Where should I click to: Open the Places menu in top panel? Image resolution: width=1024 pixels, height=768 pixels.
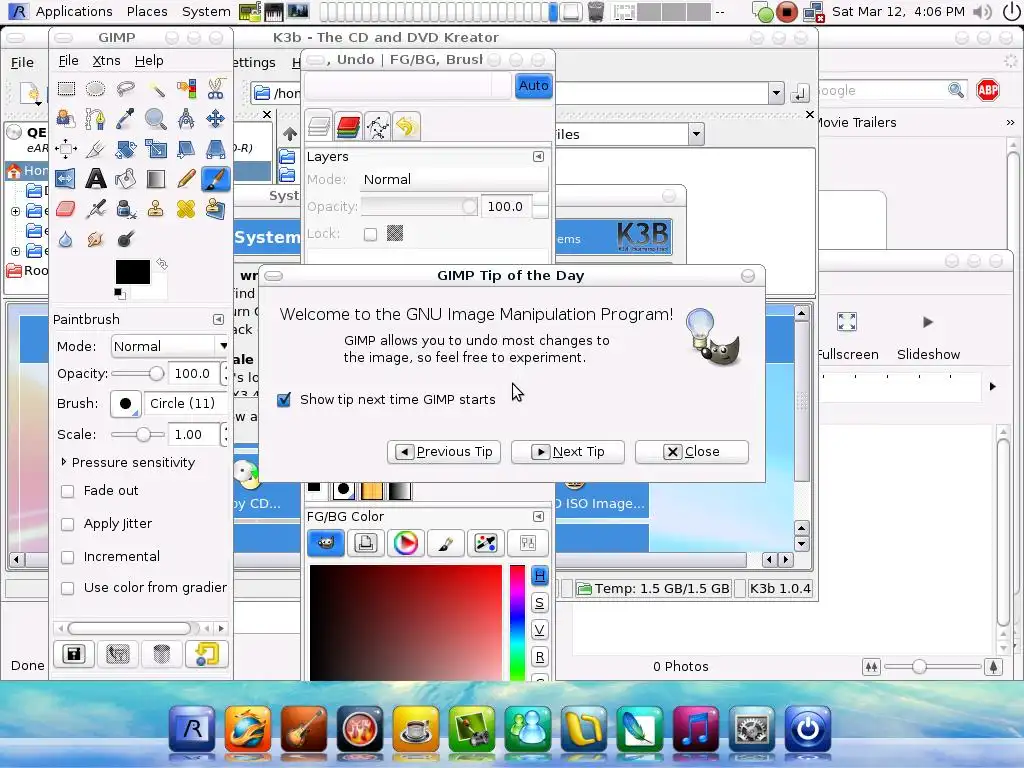tap(147, 11)
